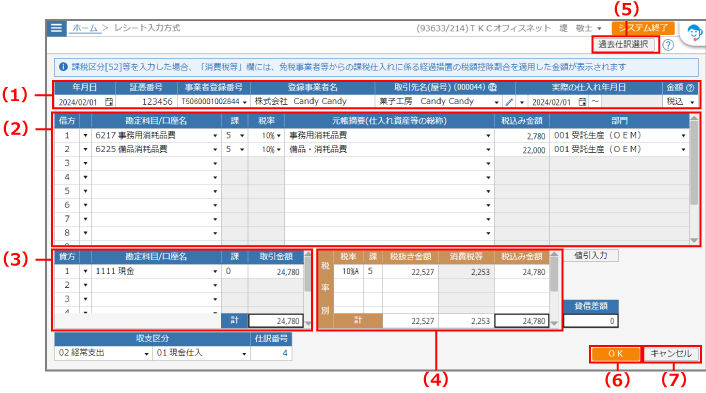This screenshot has height=393, width=706.
Task: Click 税込み金額 cell showing 2,780
Action: click(521, 136)
